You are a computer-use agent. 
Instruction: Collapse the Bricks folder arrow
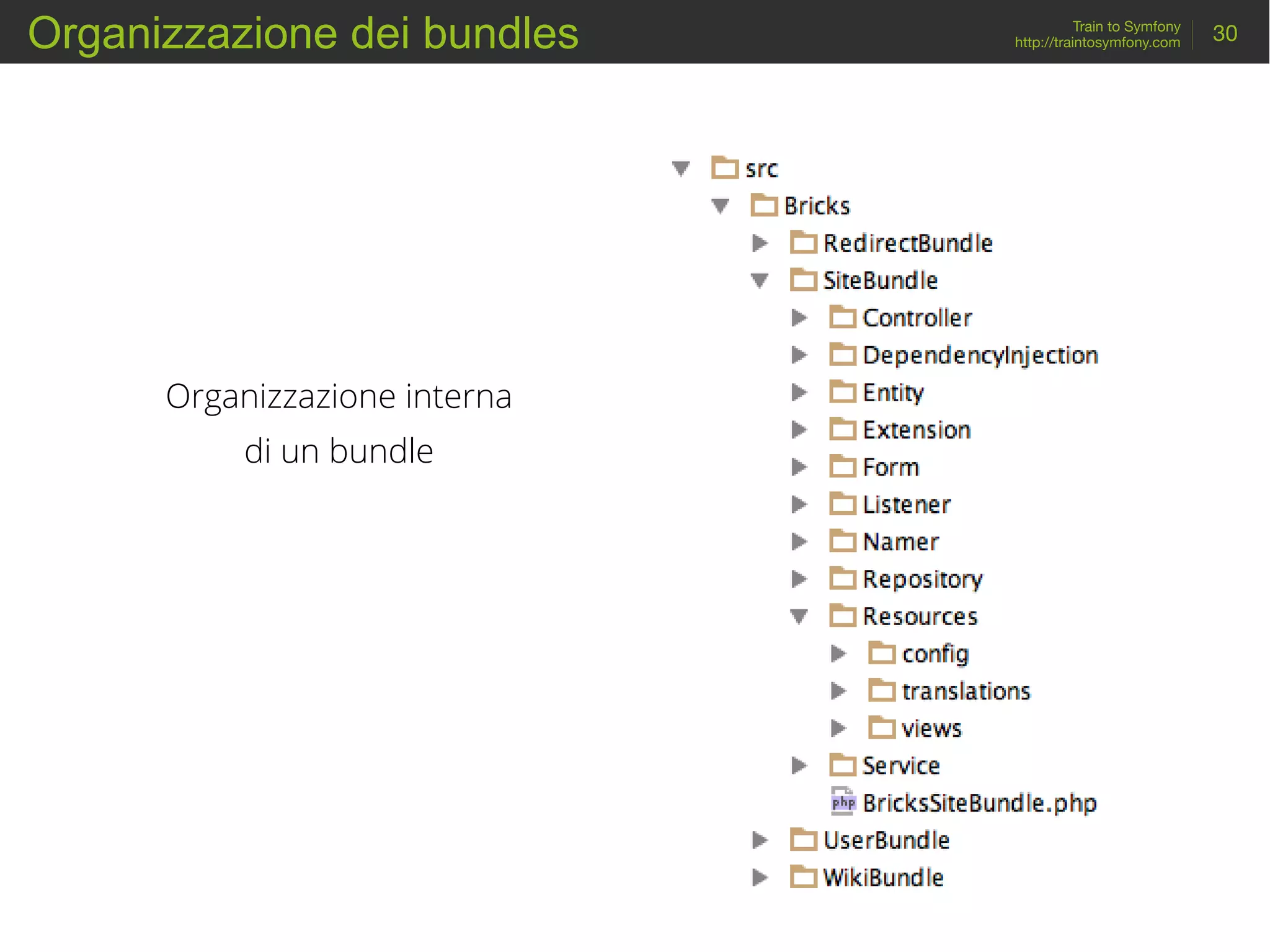720,206
